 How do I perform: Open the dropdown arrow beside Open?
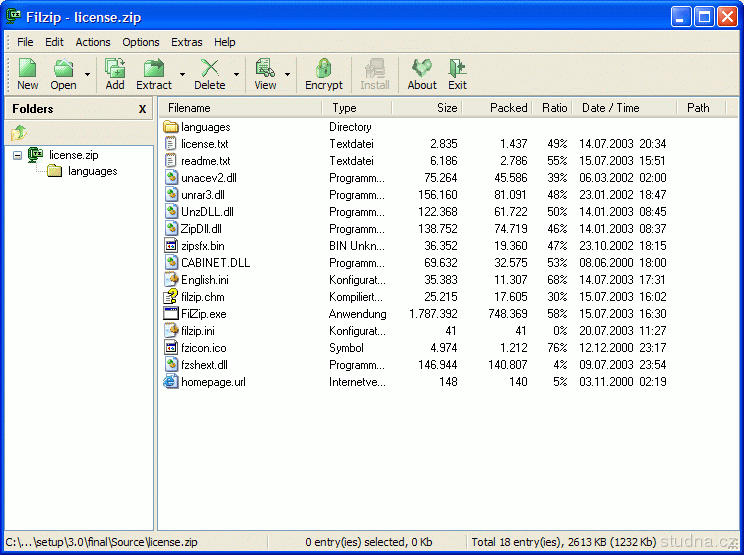tap(87, 74)
